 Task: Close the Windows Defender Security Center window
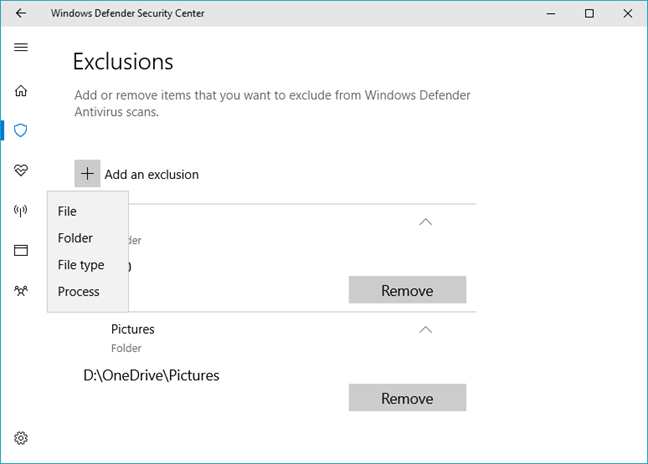tap(627, 13)
